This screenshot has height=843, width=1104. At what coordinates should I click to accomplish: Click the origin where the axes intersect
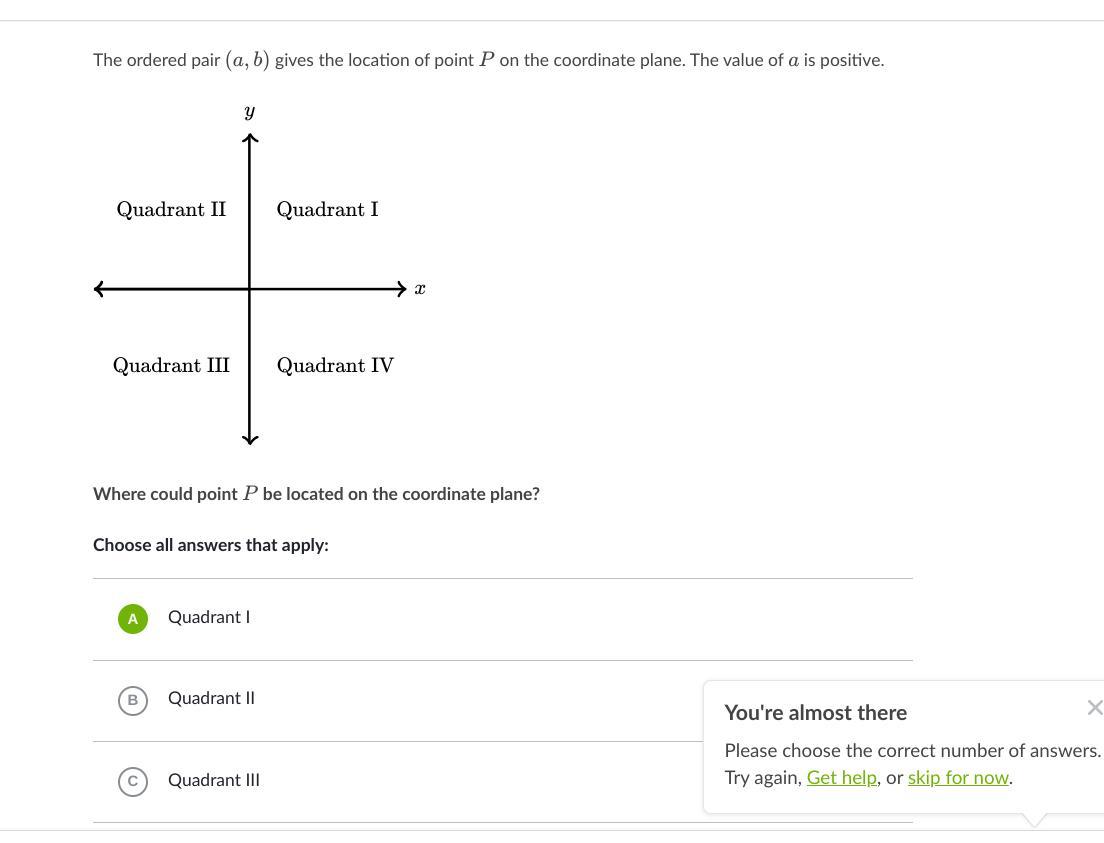pos(250,289)
